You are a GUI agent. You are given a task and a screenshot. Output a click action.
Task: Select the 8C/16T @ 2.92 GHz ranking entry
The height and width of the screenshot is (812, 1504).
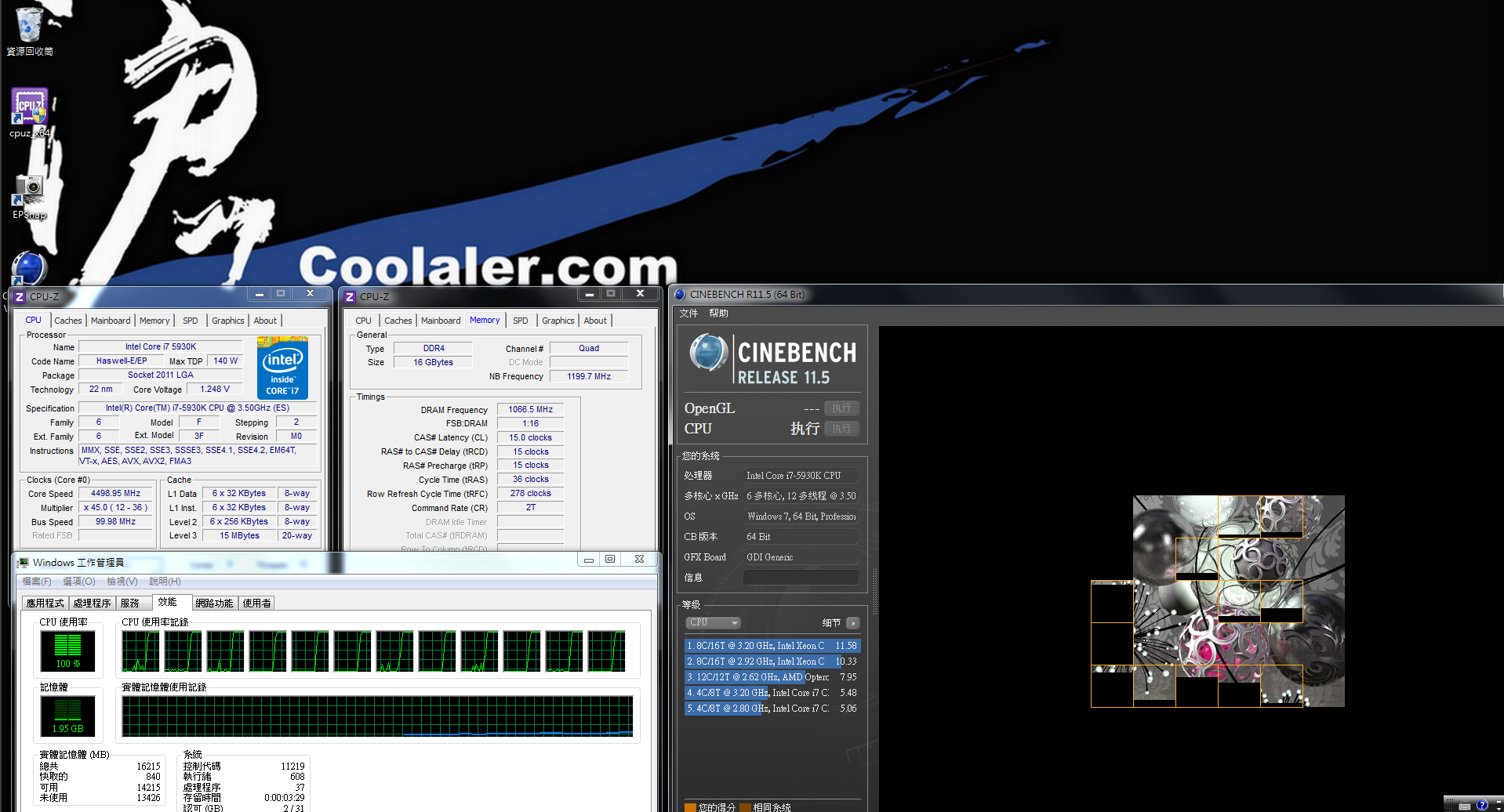click(772, 662)
